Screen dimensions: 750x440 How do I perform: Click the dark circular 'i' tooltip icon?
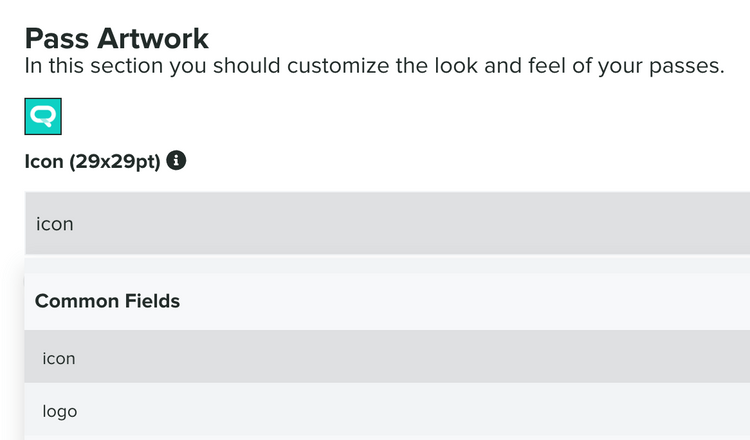(x=176, y=160)
